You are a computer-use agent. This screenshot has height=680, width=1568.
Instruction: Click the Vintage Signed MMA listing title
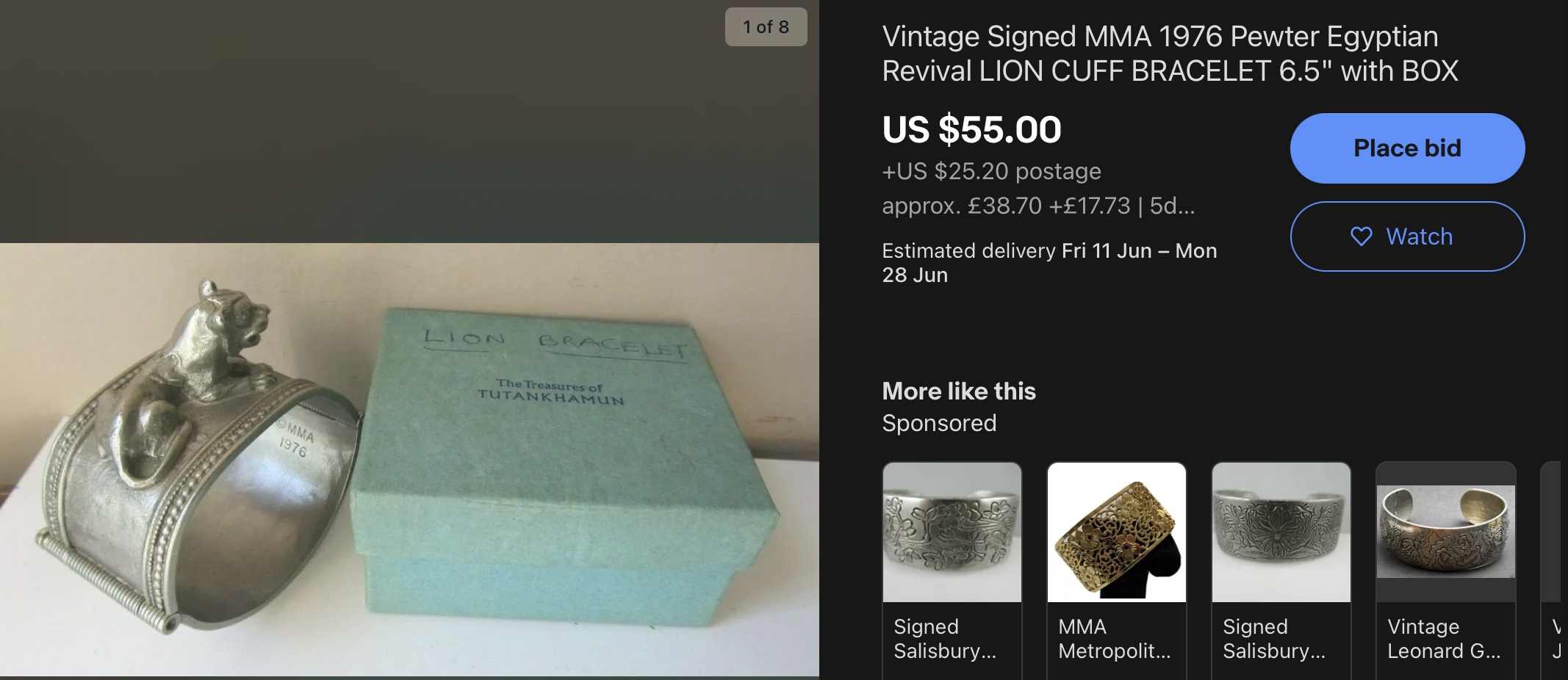coord(1170,54)
